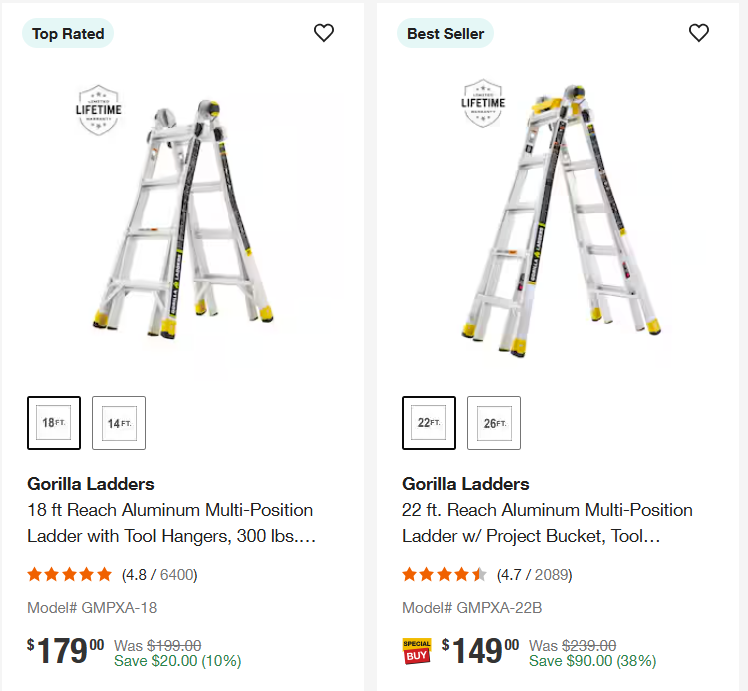This screenshot has width=748, height=691.
Task: Click Gorilla Ladders brand above 22 ft ladder
Action: (466, 484)
